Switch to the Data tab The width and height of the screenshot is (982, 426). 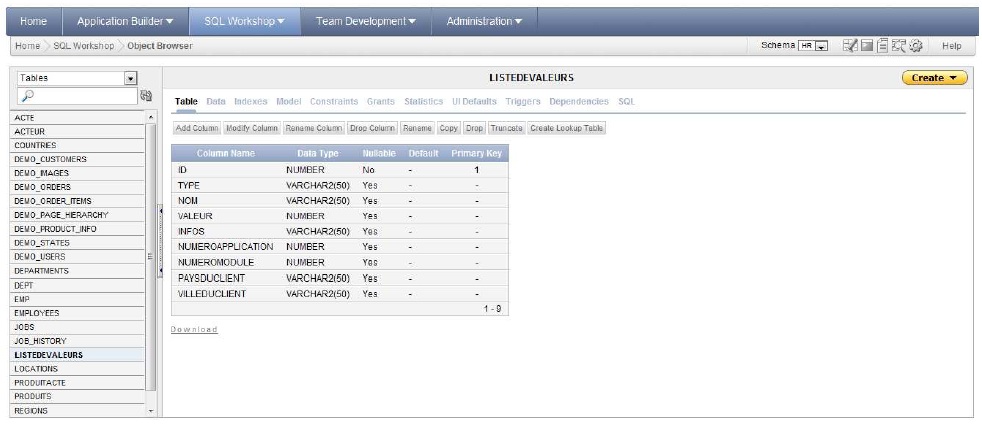click(x=216, y=102)
